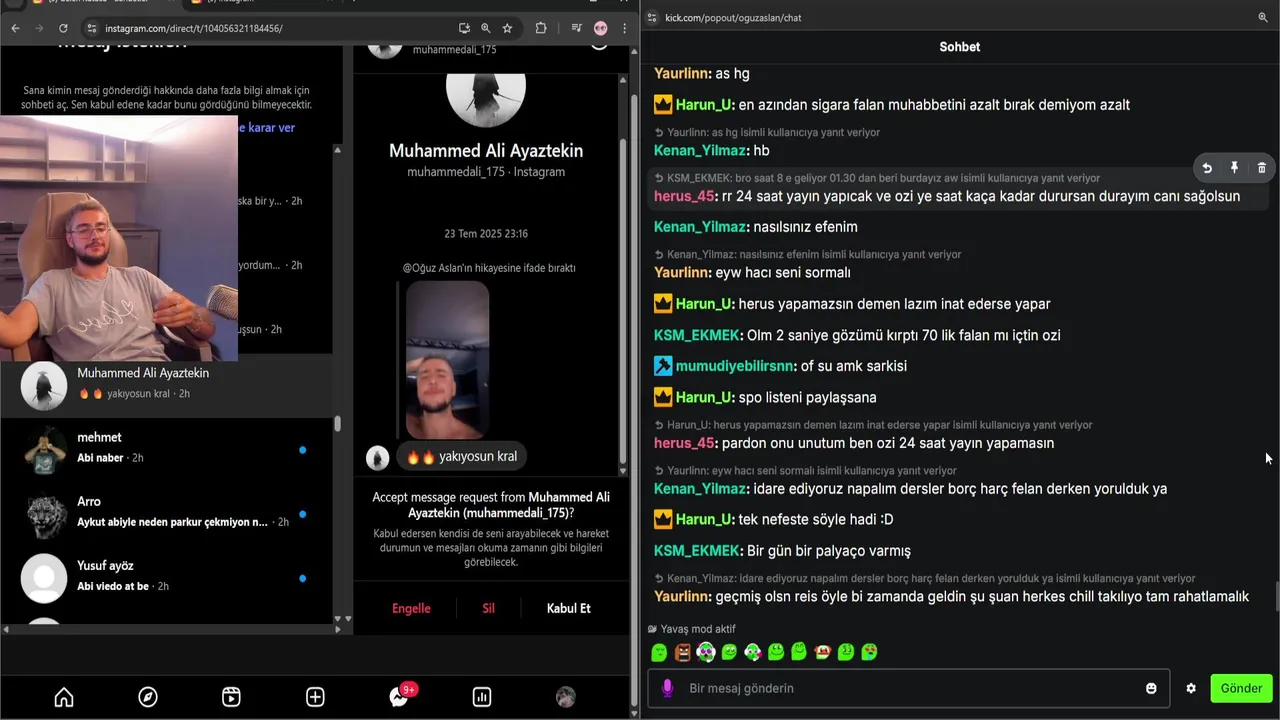1280x720 pixels.
Task: Click the Sohbet header title
Action: (x=960, y=47)
